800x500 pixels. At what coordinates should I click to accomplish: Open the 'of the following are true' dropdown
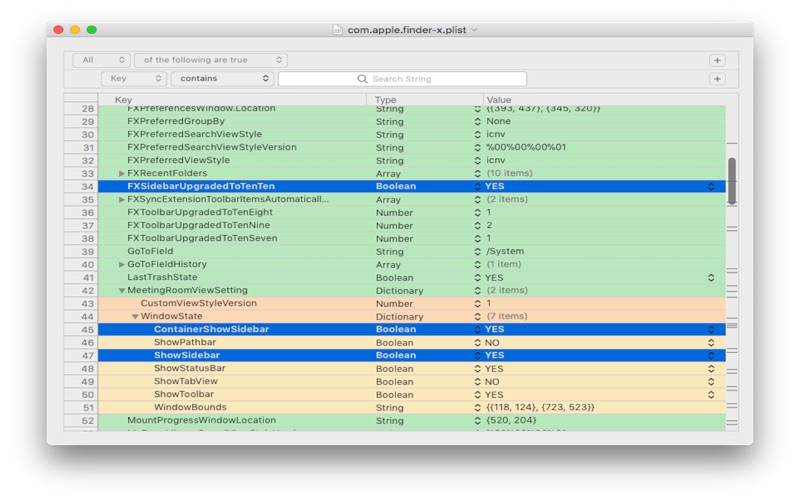pyautogui.click(x=211, y=60)
